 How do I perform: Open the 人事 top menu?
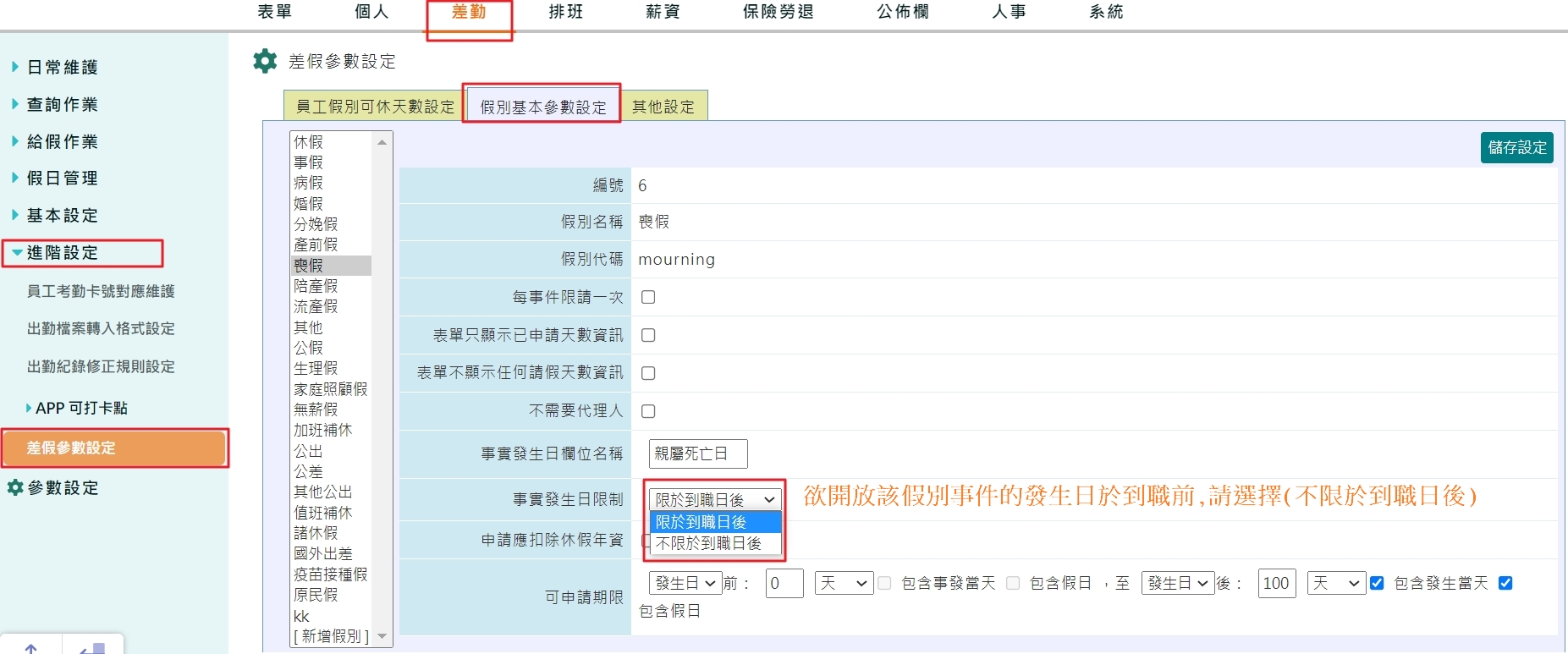pos(1009,12)
